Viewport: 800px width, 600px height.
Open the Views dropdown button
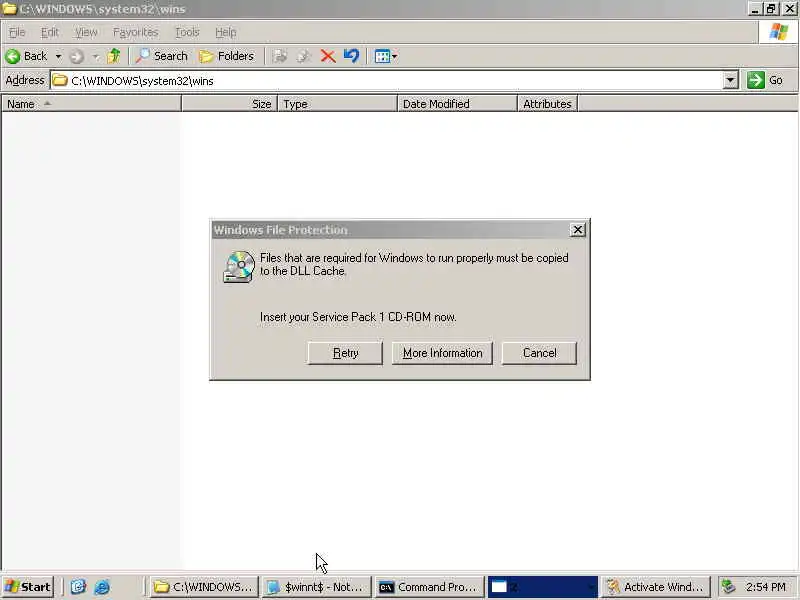[x=386, y=56]
